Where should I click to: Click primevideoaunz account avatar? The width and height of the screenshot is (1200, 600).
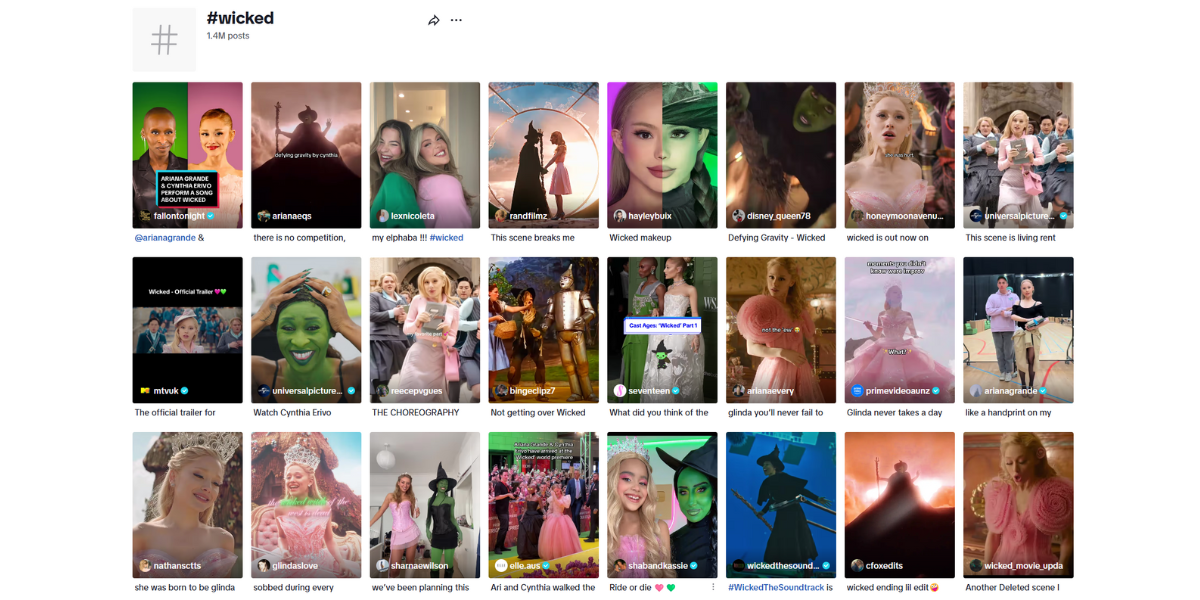[x=857, y=391]
